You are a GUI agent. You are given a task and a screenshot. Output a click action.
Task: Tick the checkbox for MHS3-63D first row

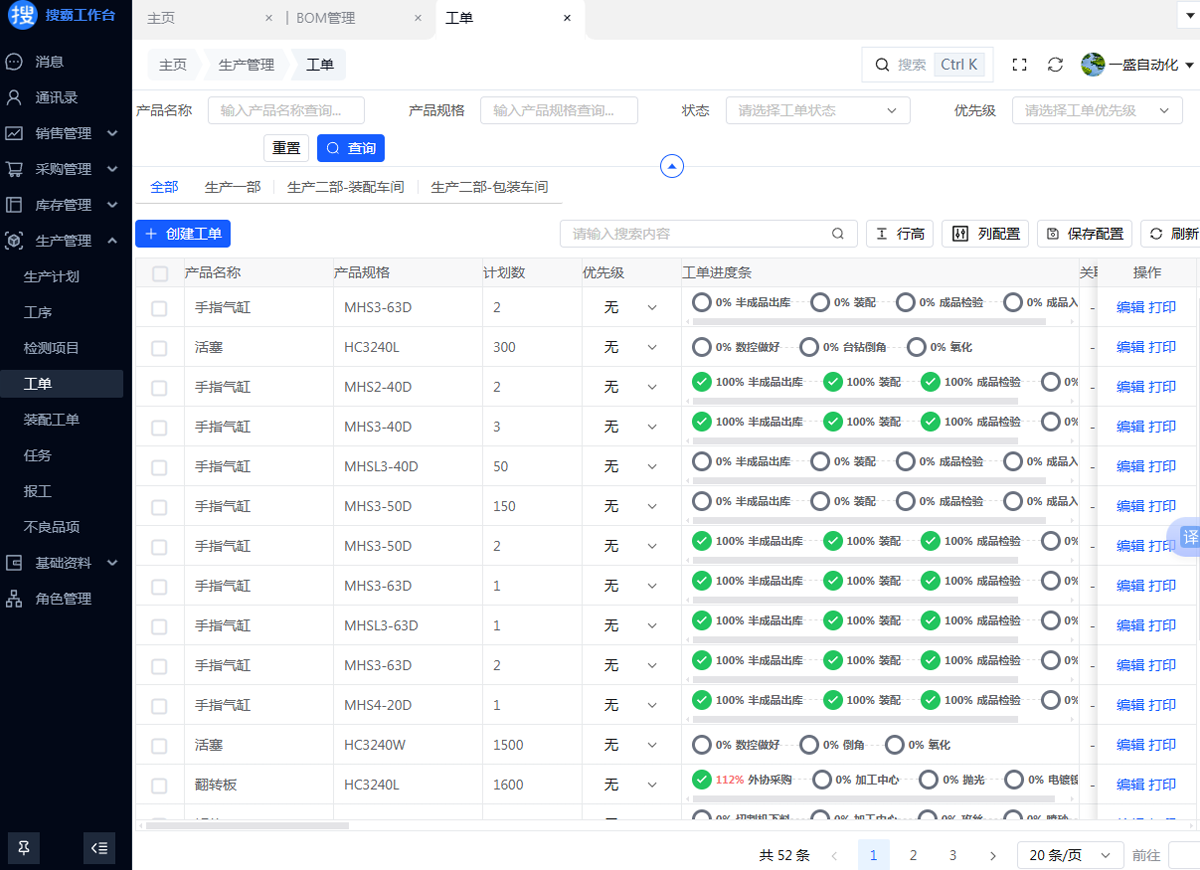point(159,308)
